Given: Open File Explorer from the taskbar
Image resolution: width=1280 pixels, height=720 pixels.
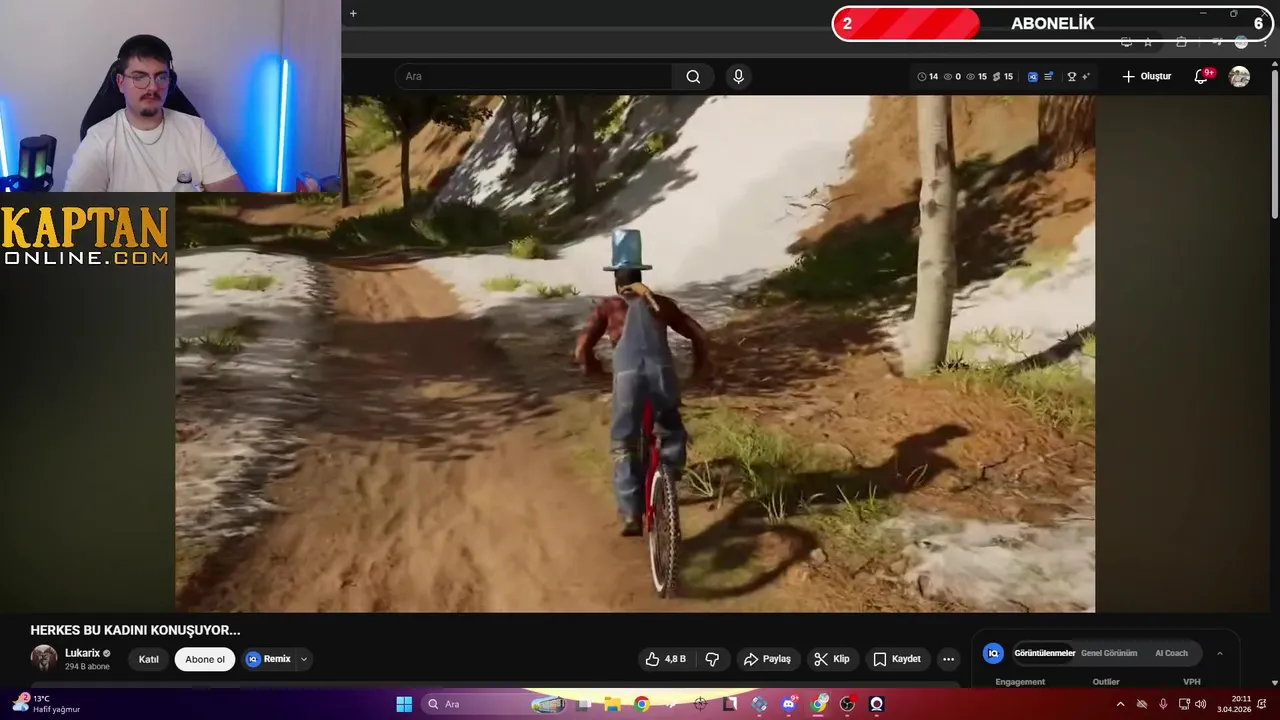Looking at the screenshot, I should click(x=612, y=704).
